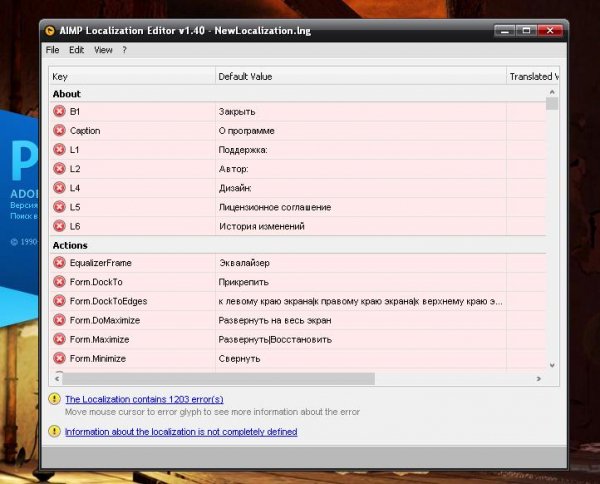Click the Key column header
The width and height of the screenshot is (600, 484).
pos(132,76)
